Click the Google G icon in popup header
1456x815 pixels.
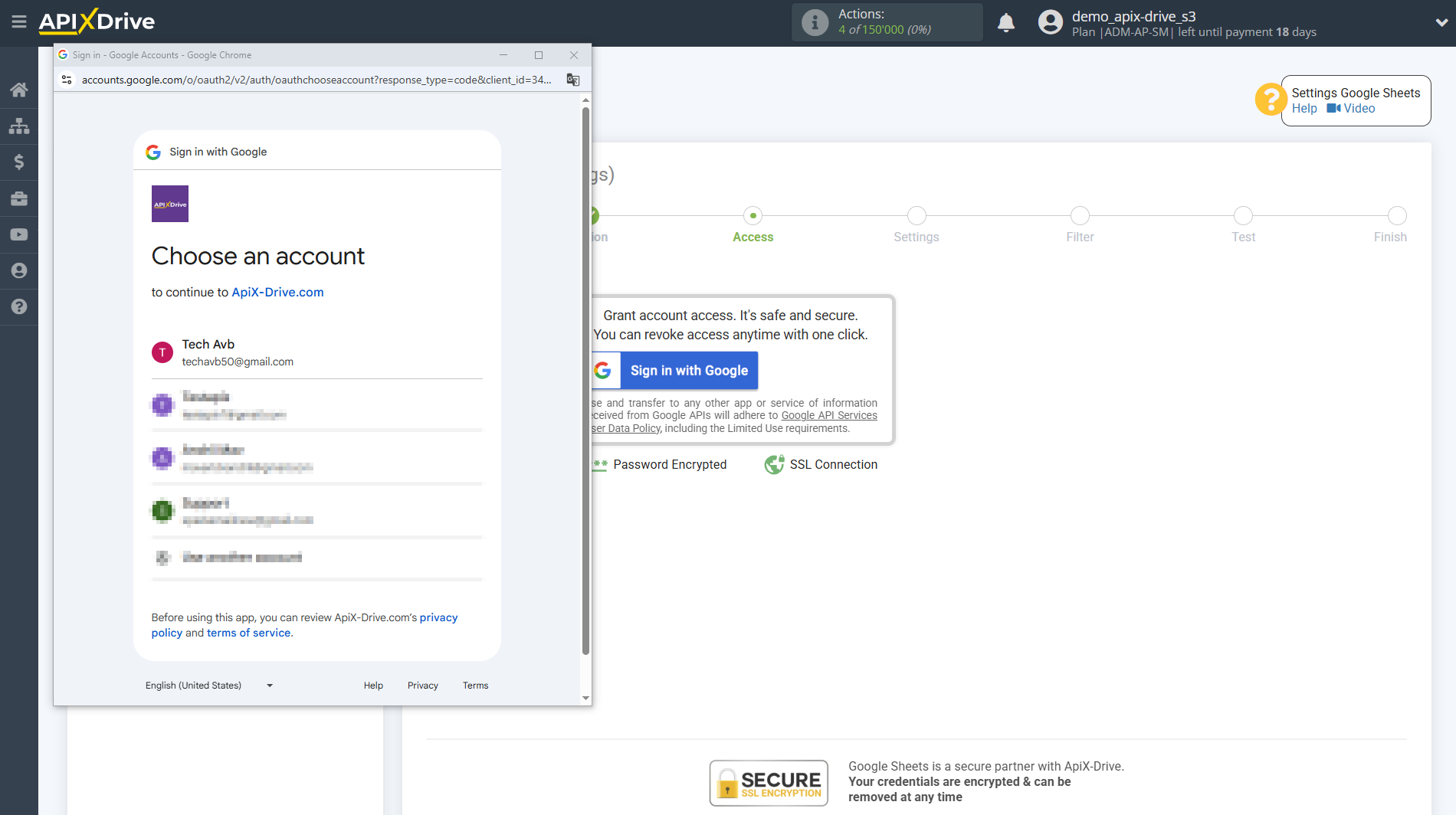(153, 152)
